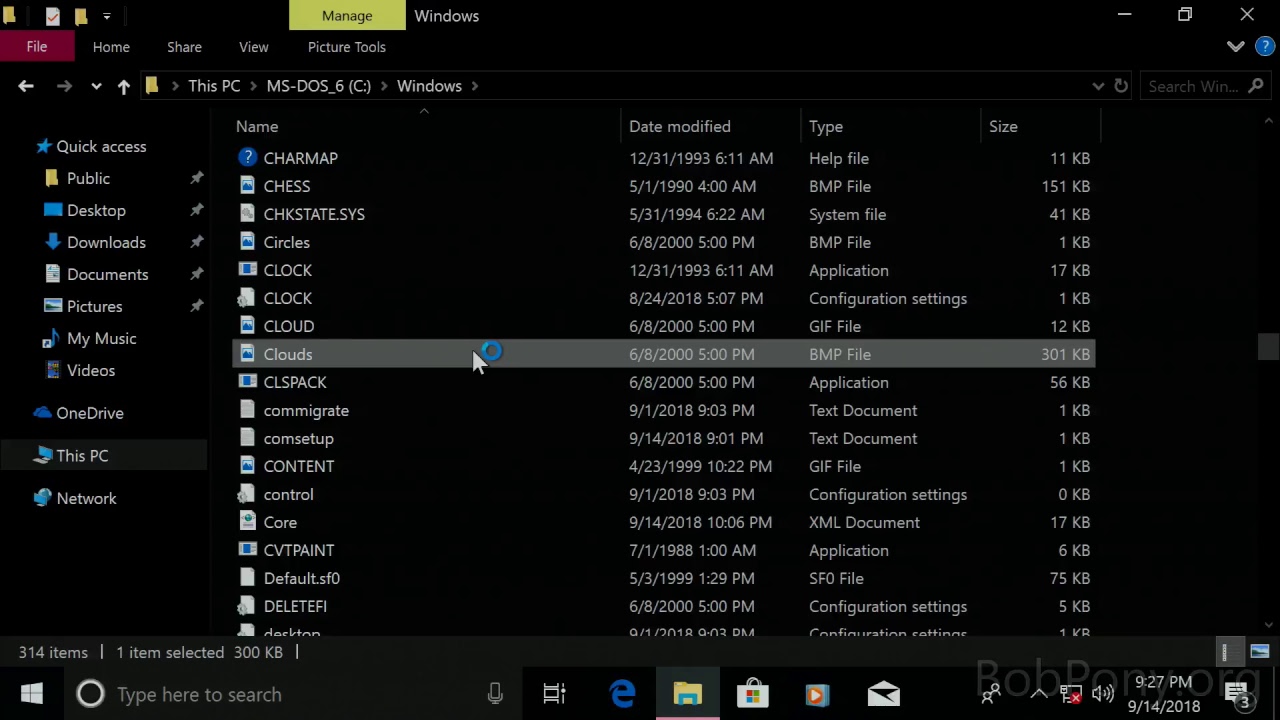The height and width of the screenshot is (720, 1280).
Task: Open Mail app from taskbar
Action: click(x=883, y=694)
